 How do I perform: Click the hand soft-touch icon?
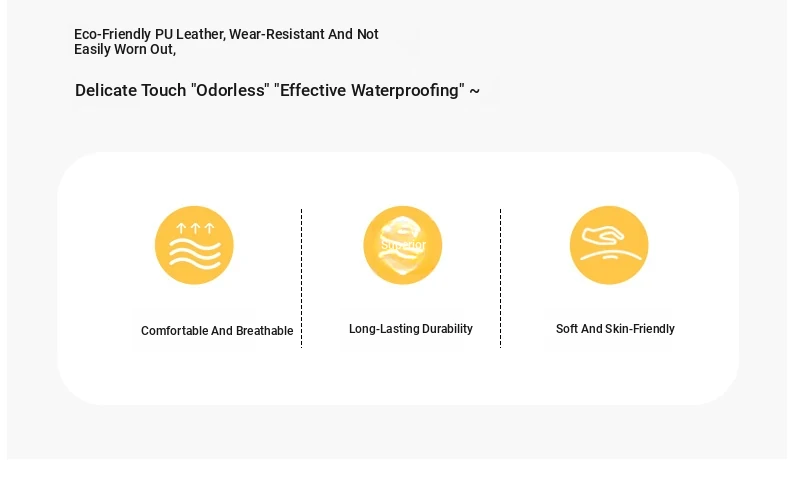pyautogui.click(x=609, y=245)
